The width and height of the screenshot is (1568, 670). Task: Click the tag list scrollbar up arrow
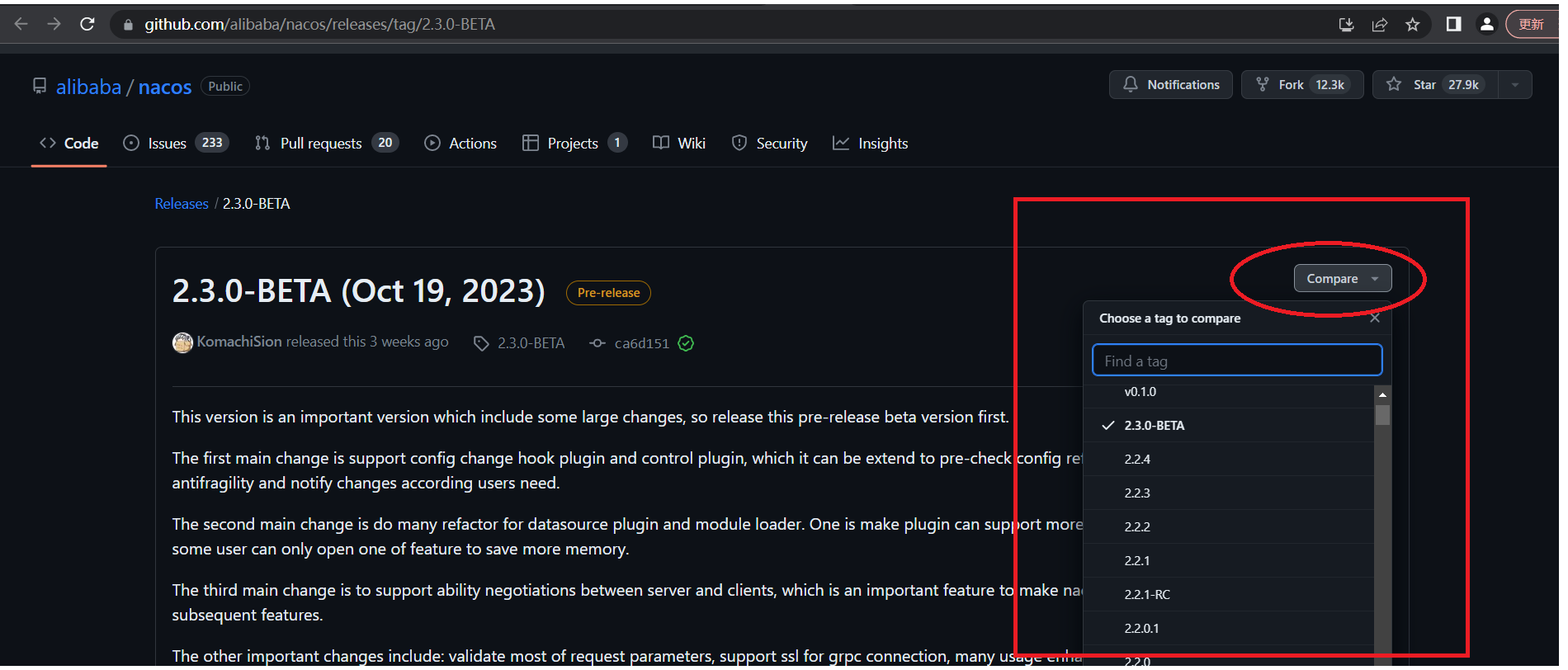[1383, 395]
